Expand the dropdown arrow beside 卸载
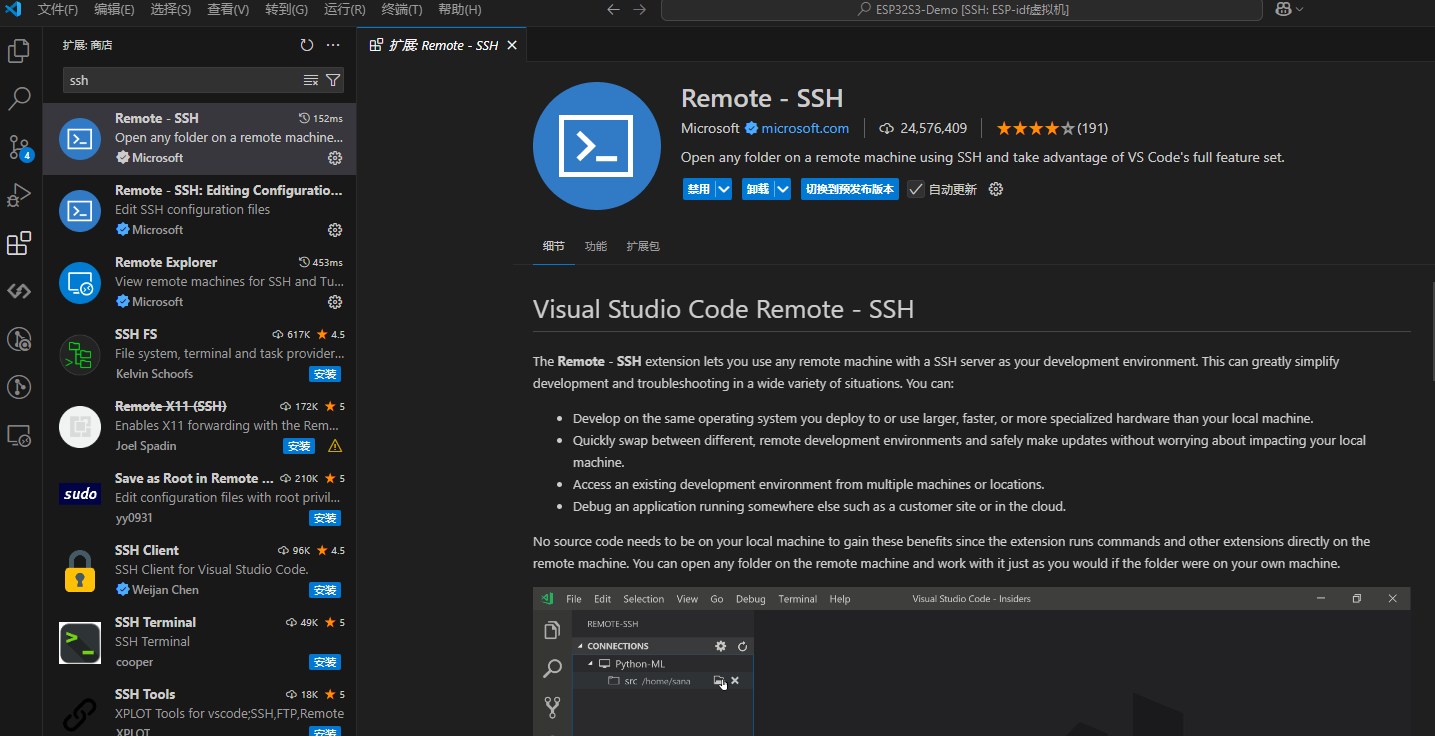The width and height of the screenshot is (1435, 736). click(x=783, y=189)
